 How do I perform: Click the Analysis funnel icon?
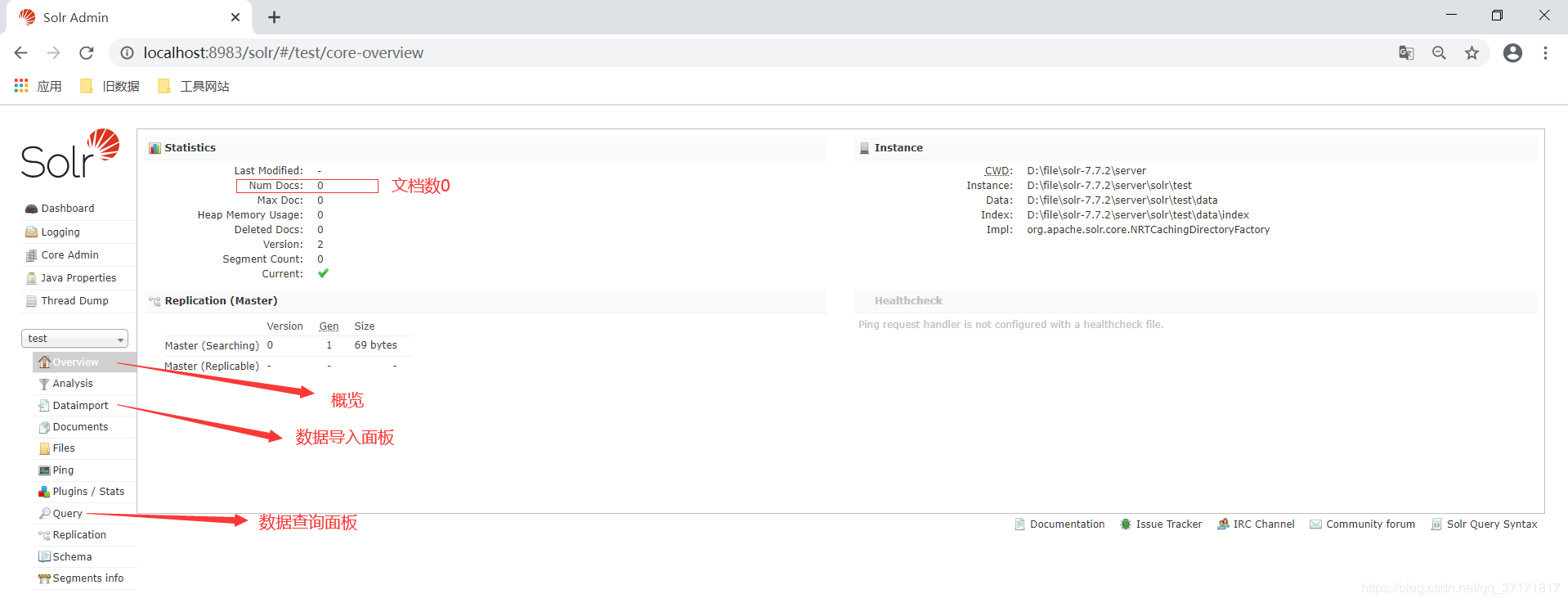tap(44, 385)
